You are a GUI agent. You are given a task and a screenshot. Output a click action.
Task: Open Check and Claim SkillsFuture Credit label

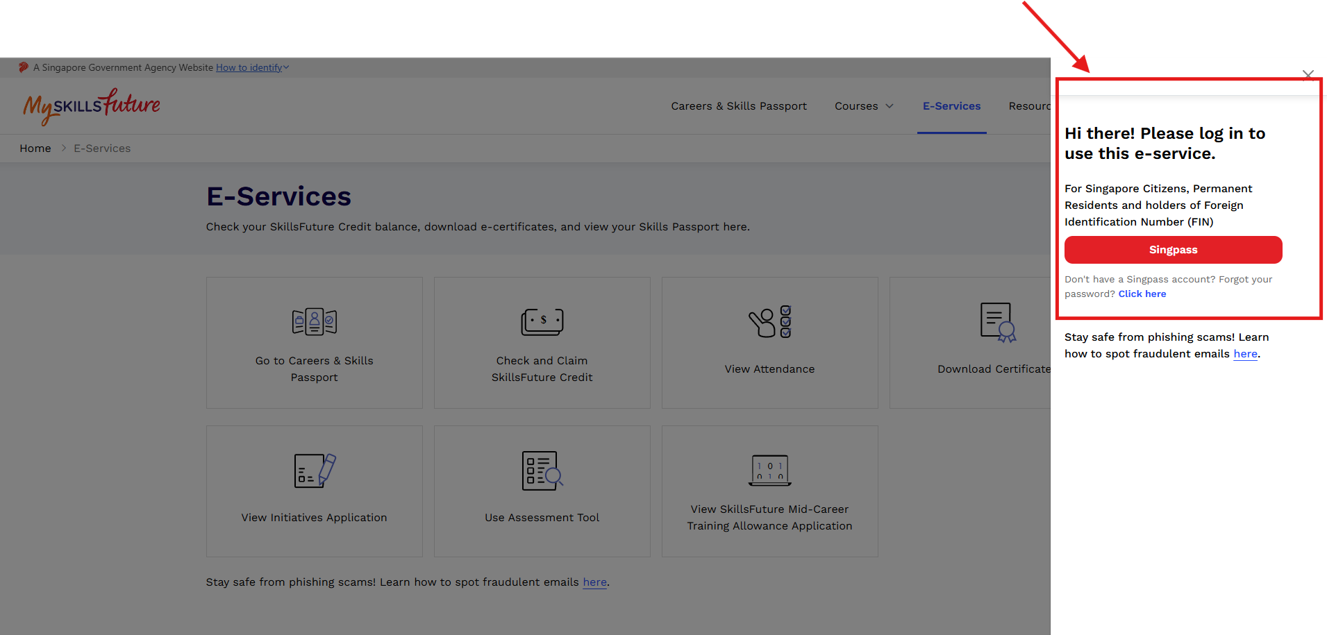tap(542, 369)
